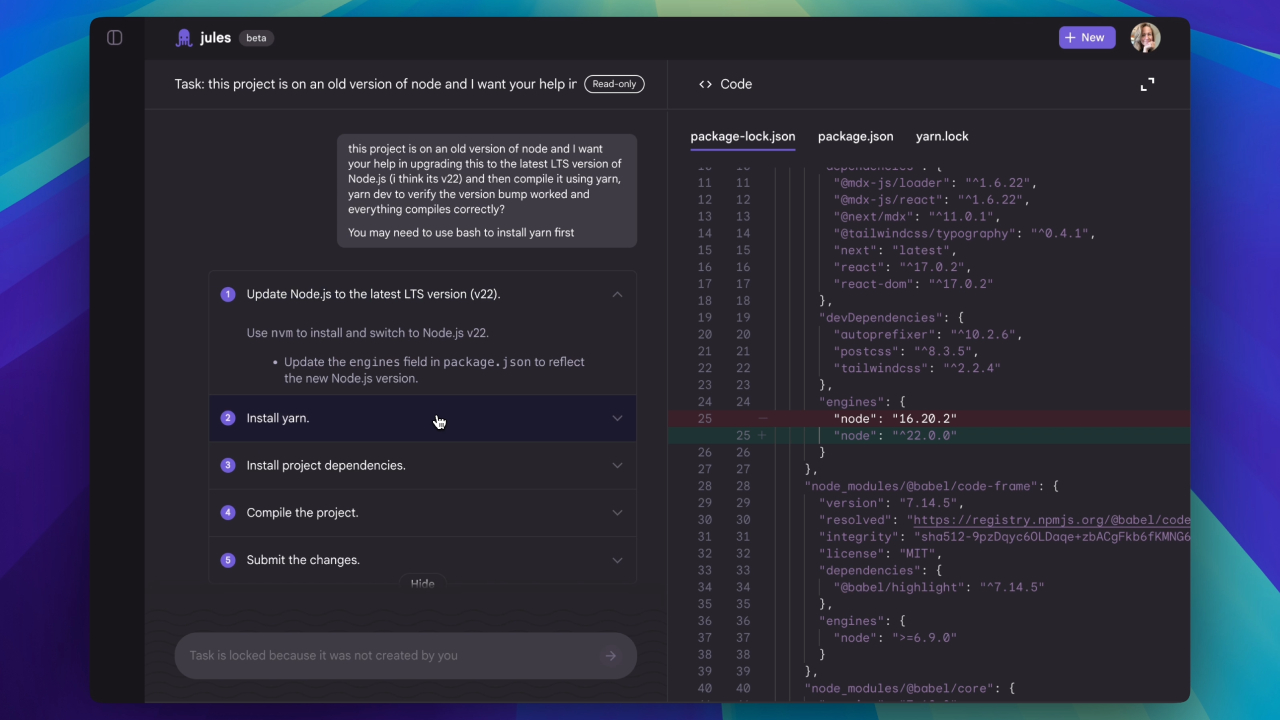This screenshot has width=1280, height=720.
Task: Click the "devDependencies" code line
Action: click(x=891, y=317)
